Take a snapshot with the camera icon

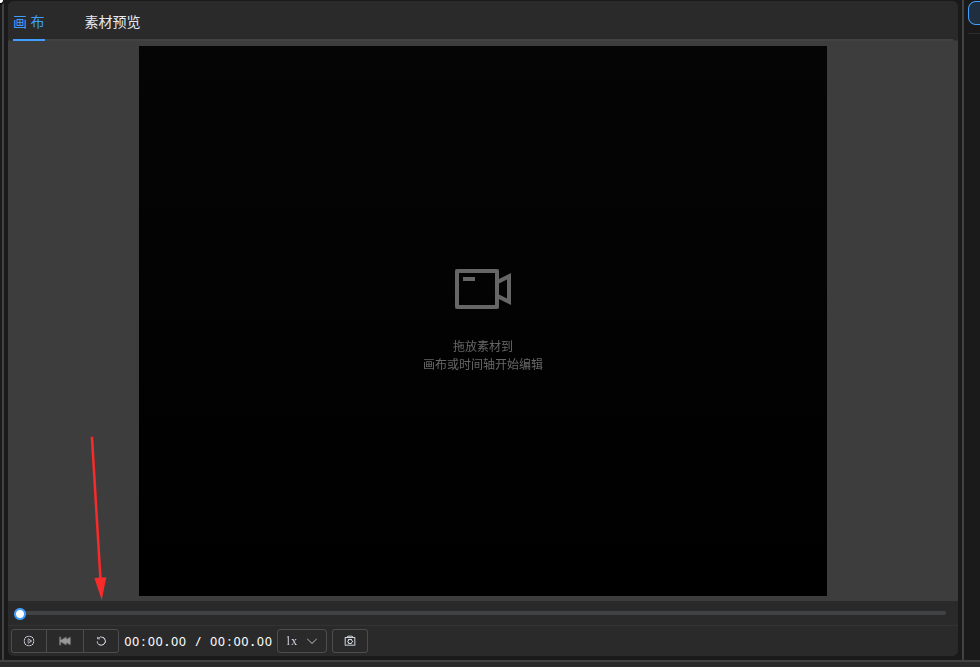350,641
